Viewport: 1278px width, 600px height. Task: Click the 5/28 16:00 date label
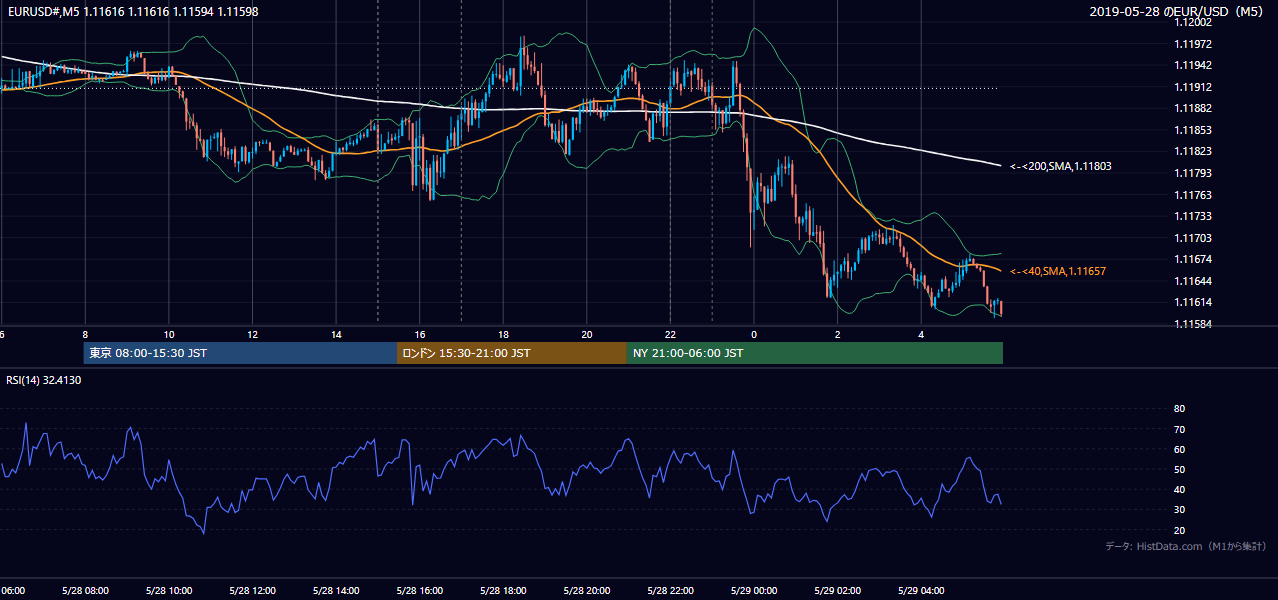click(418, 591)
